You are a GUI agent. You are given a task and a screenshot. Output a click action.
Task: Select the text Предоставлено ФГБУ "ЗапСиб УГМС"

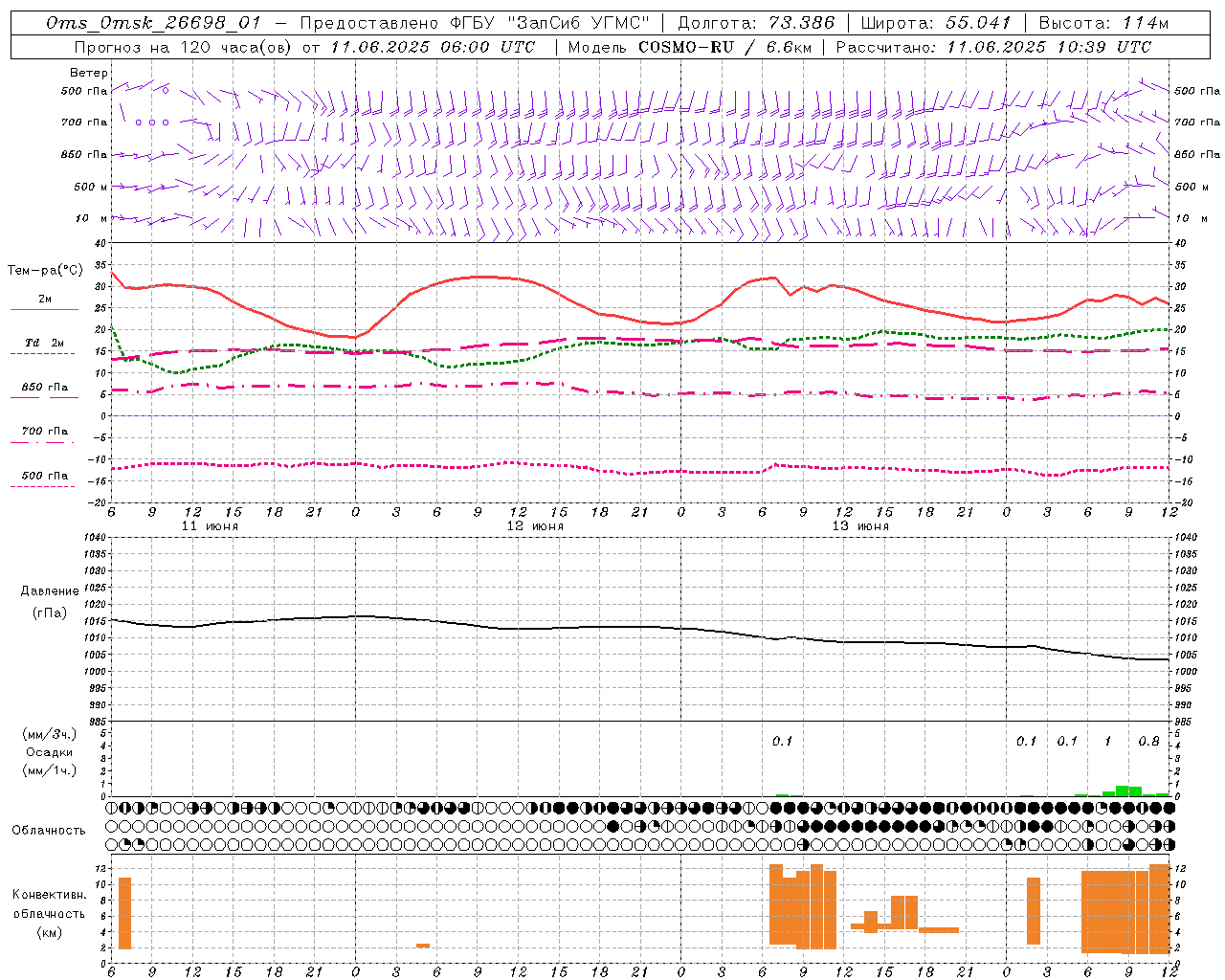pos(475,23)
